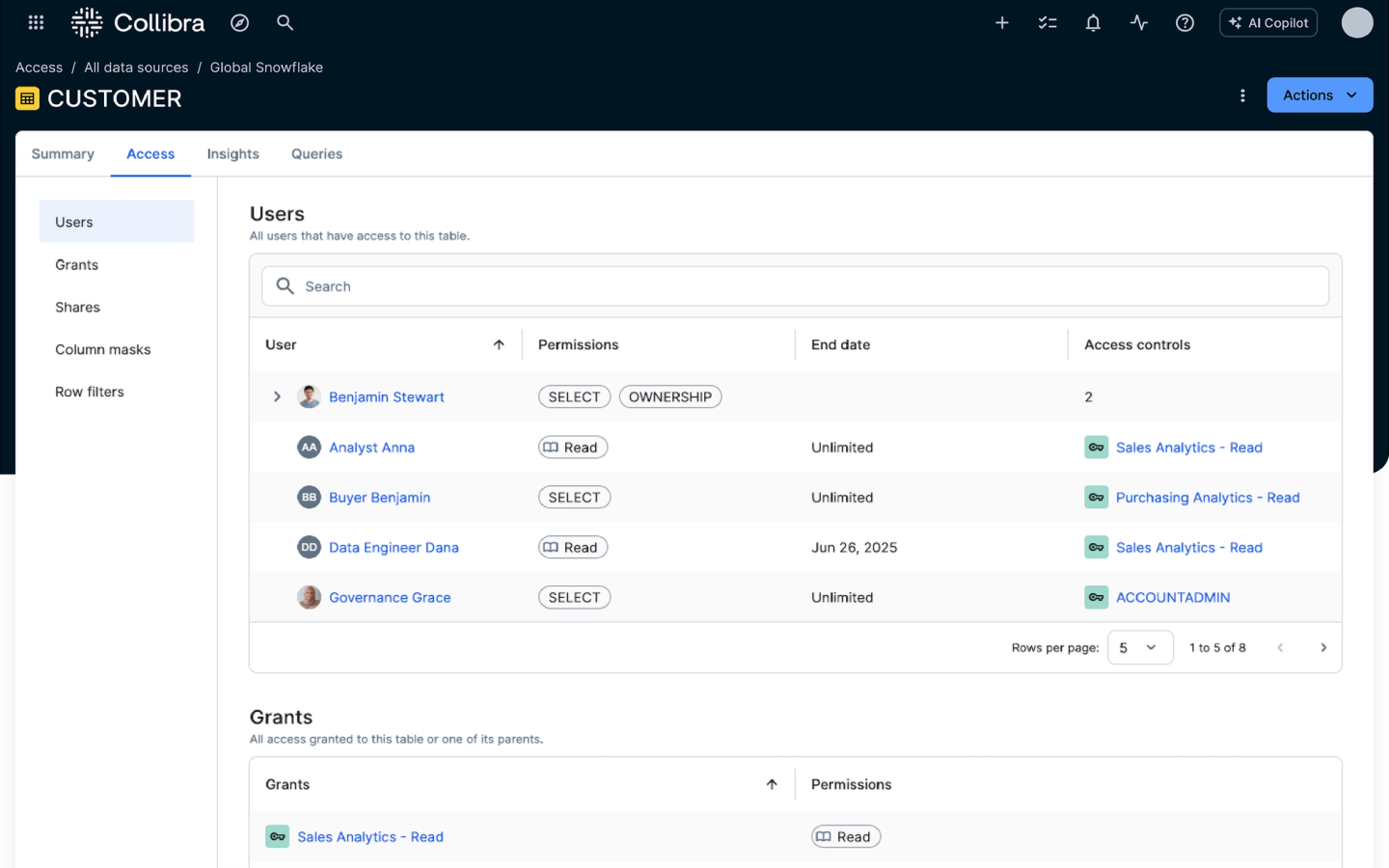
Task: Open notifications bell icon
Action: [x=1093, y=22]
